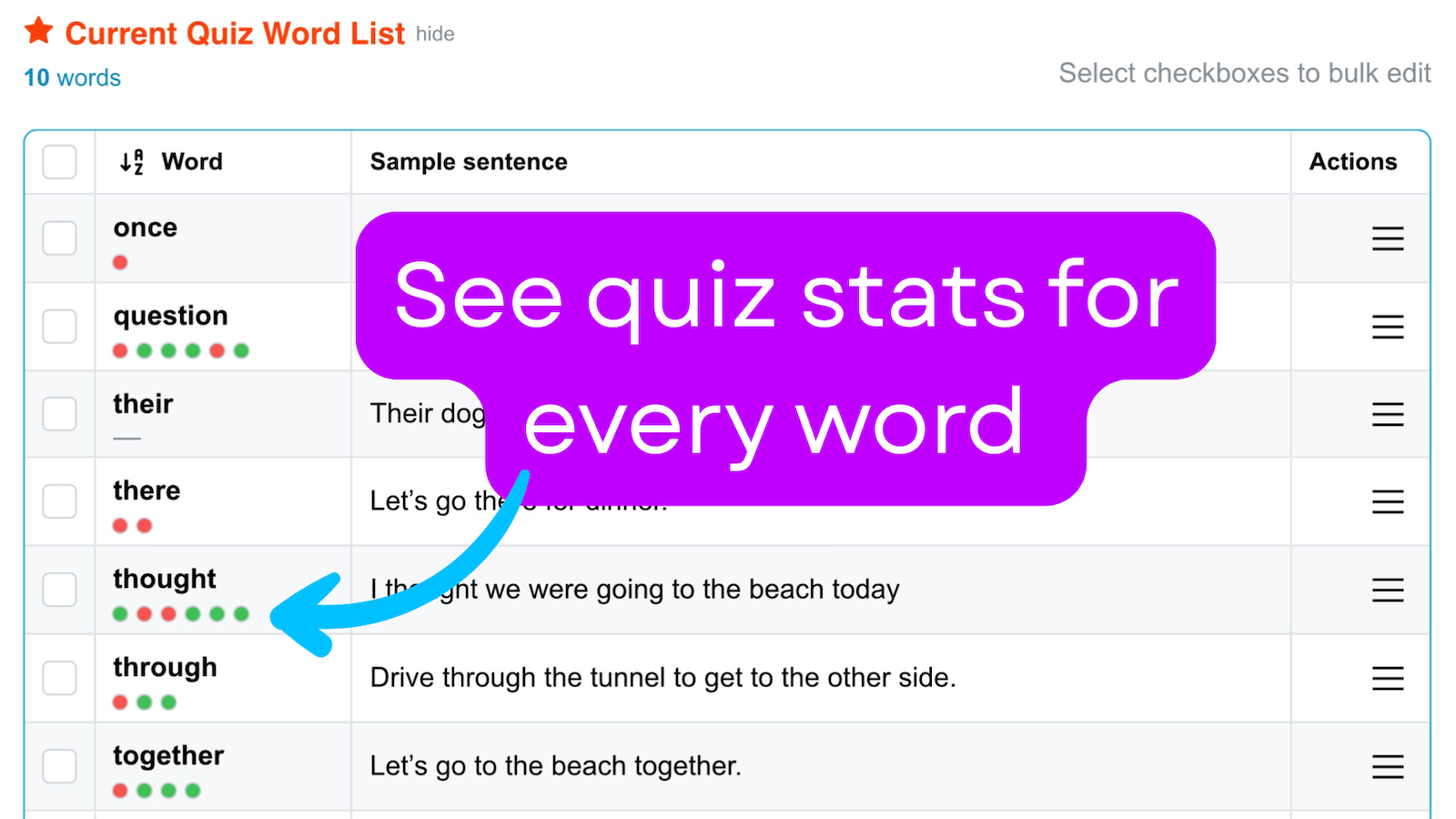This screenshot has height=819, width=1456.
Task: Click the Actions hamburger icon for 'question'
Action: click(x=1387, y=327)
